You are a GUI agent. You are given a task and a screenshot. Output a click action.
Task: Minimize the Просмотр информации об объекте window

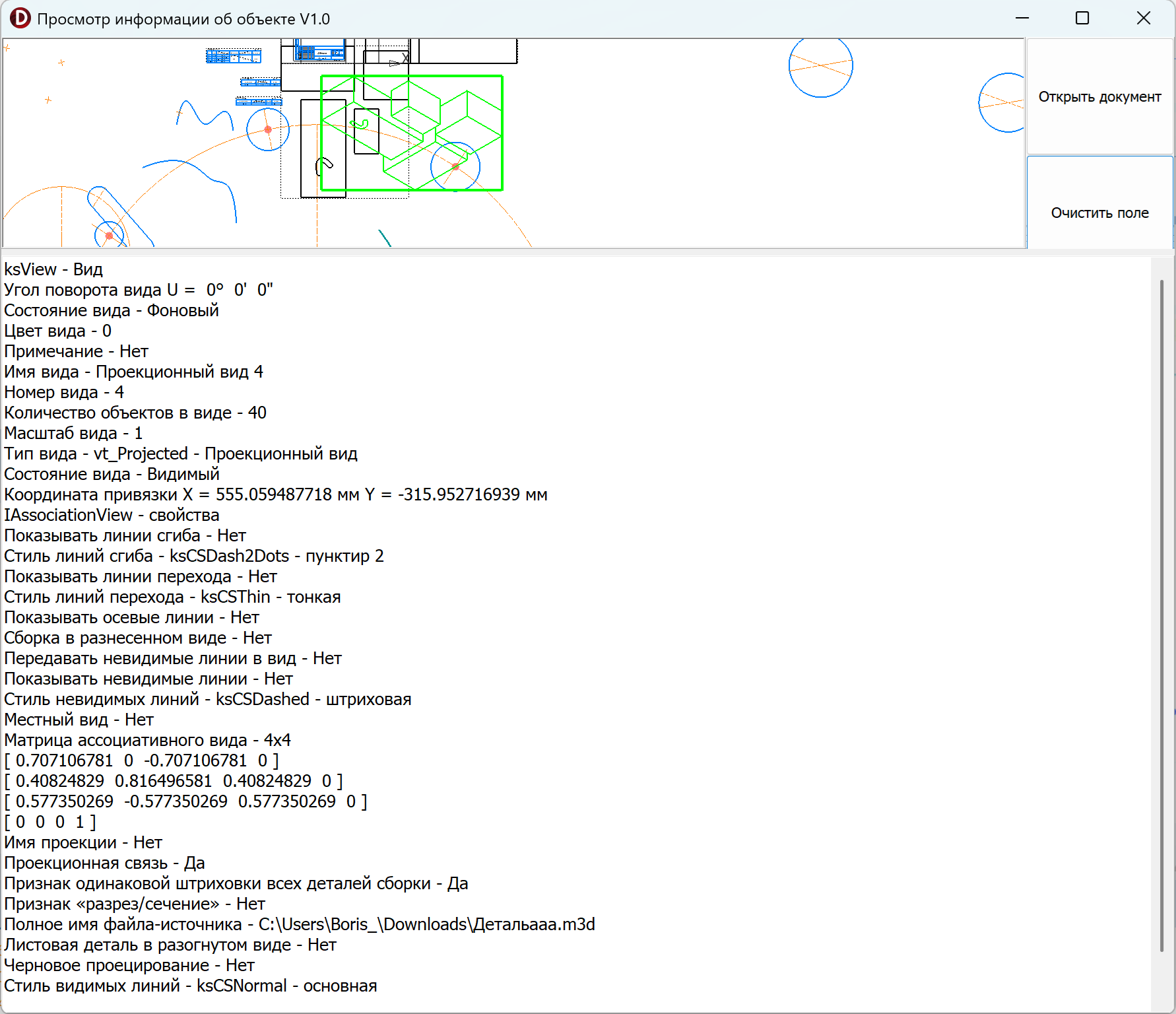[1022, 18]
